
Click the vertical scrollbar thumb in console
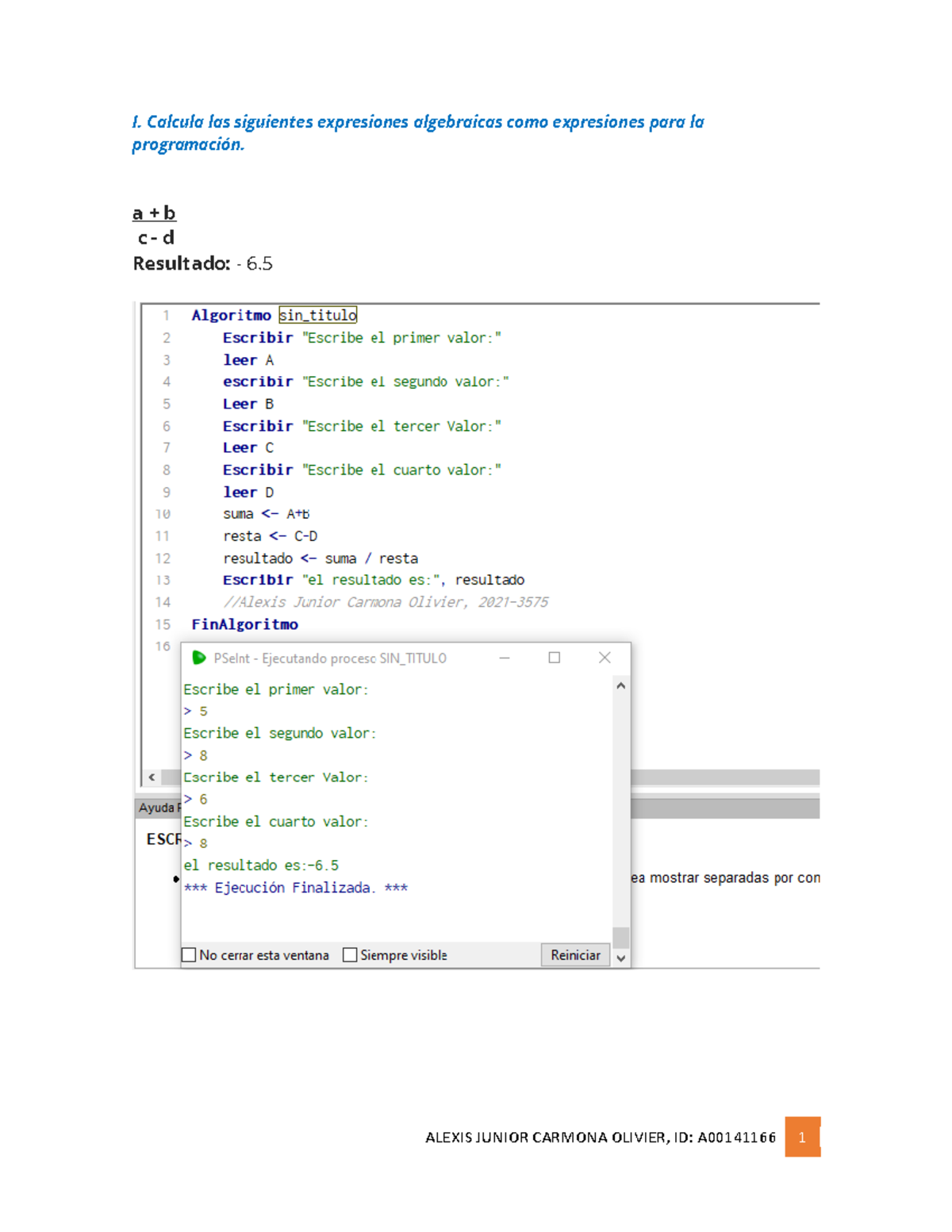[x=621, y=937]
